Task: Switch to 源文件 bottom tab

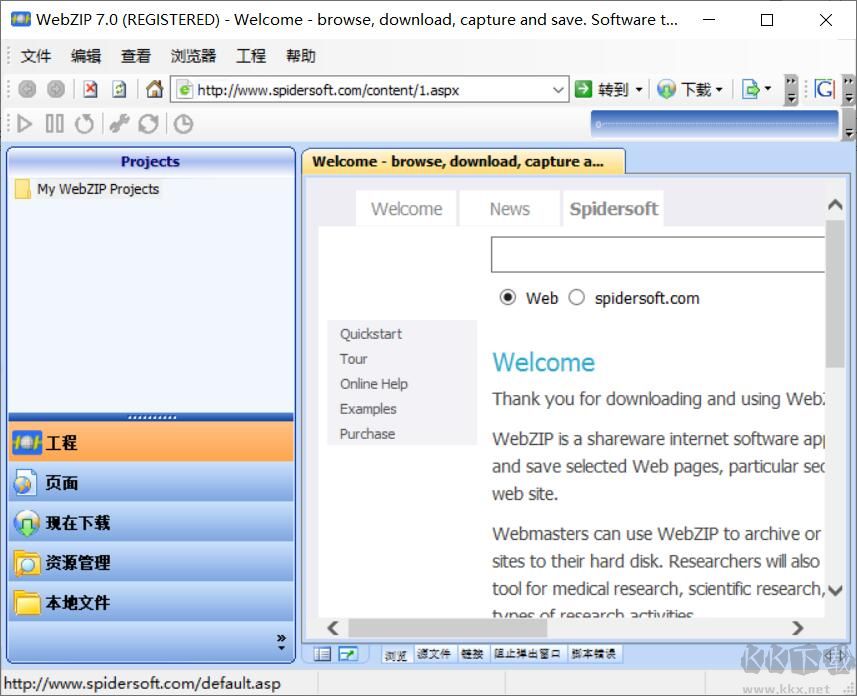Action: point(434,654)
